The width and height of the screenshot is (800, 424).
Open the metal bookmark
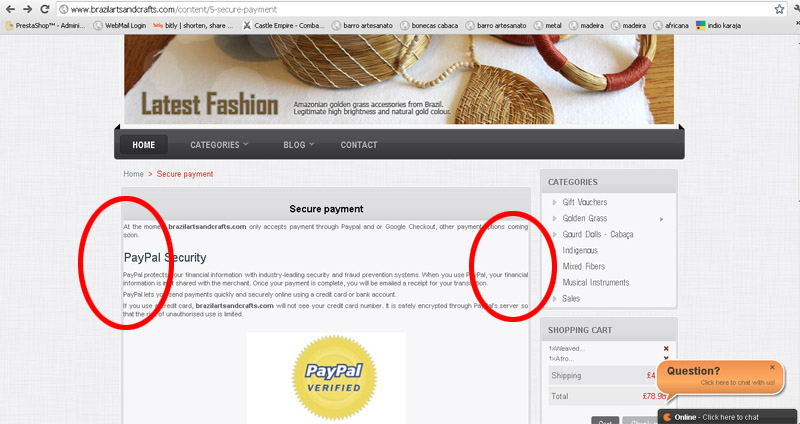548,25
